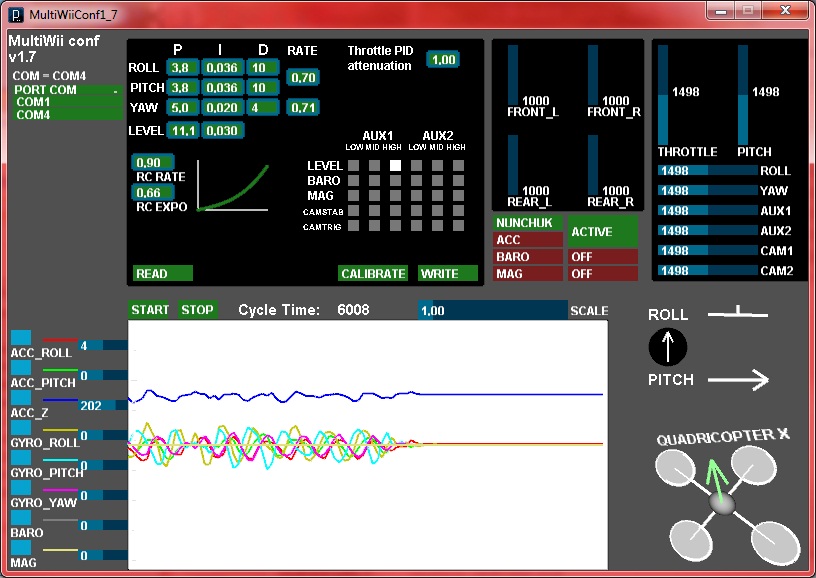Click the RC expo curve graph
816x578 pixels.
tap(233, 186)
